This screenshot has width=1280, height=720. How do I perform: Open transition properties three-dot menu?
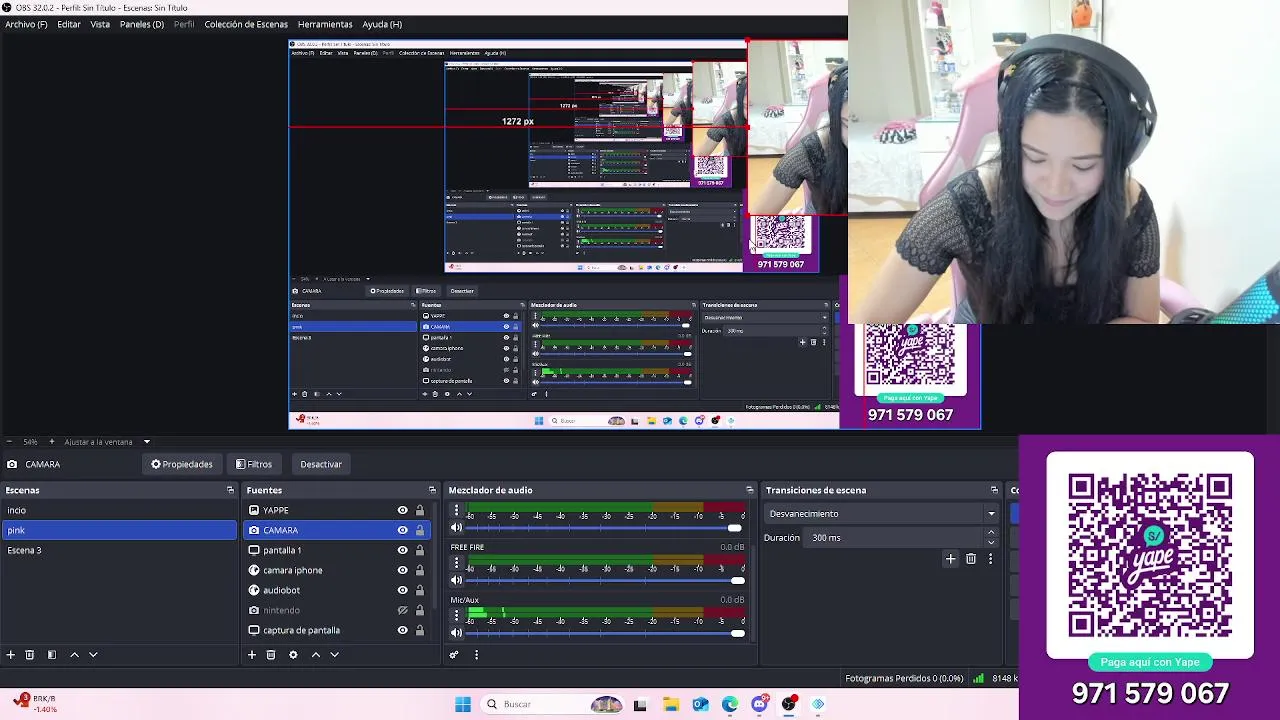click(x=990, y=559)
